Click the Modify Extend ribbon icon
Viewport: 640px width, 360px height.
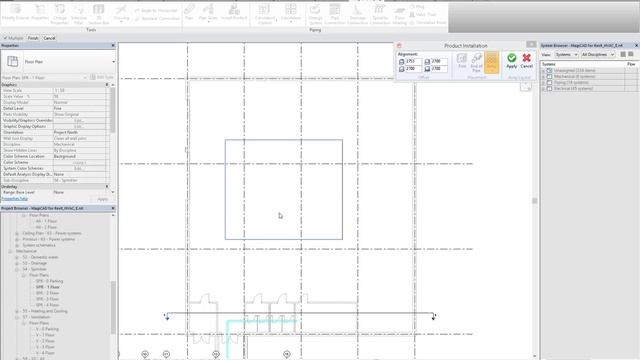pyautogui.click(x=16, y=13)
